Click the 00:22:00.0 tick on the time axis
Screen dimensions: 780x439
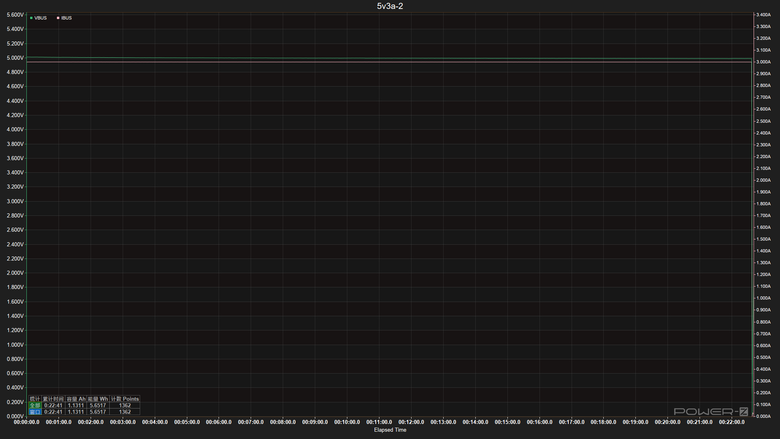pyautogui.click(x=732, y=422)
